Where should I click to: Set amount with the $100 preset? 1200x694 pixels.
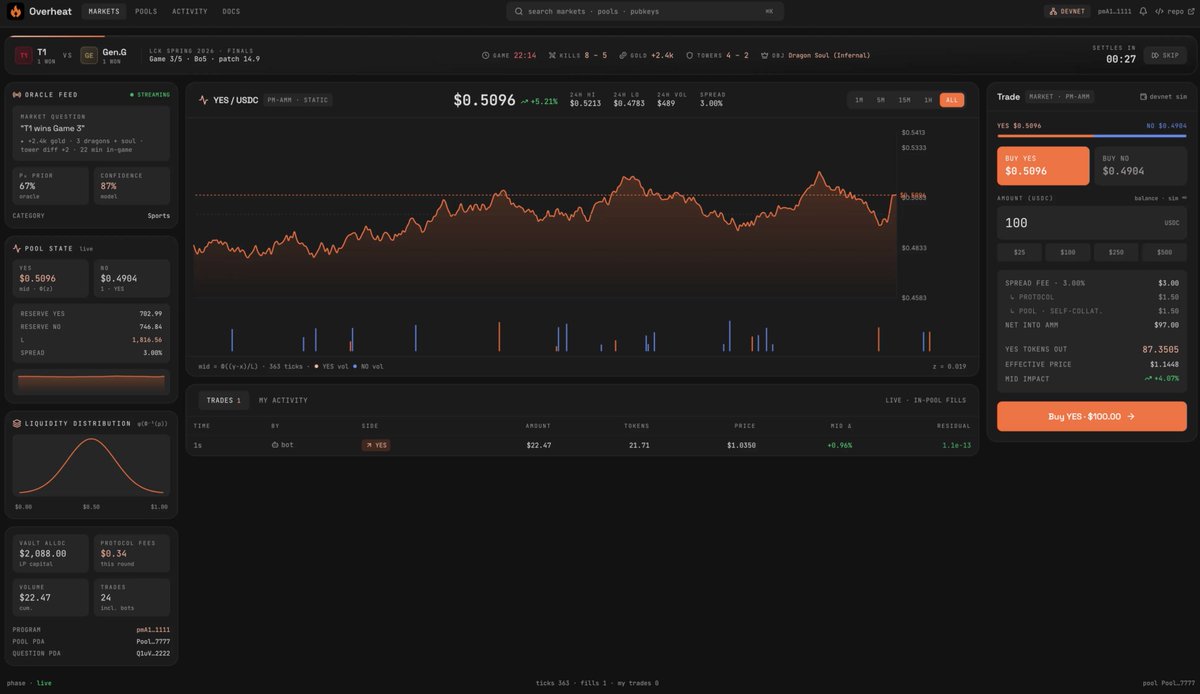[1068, 252]
